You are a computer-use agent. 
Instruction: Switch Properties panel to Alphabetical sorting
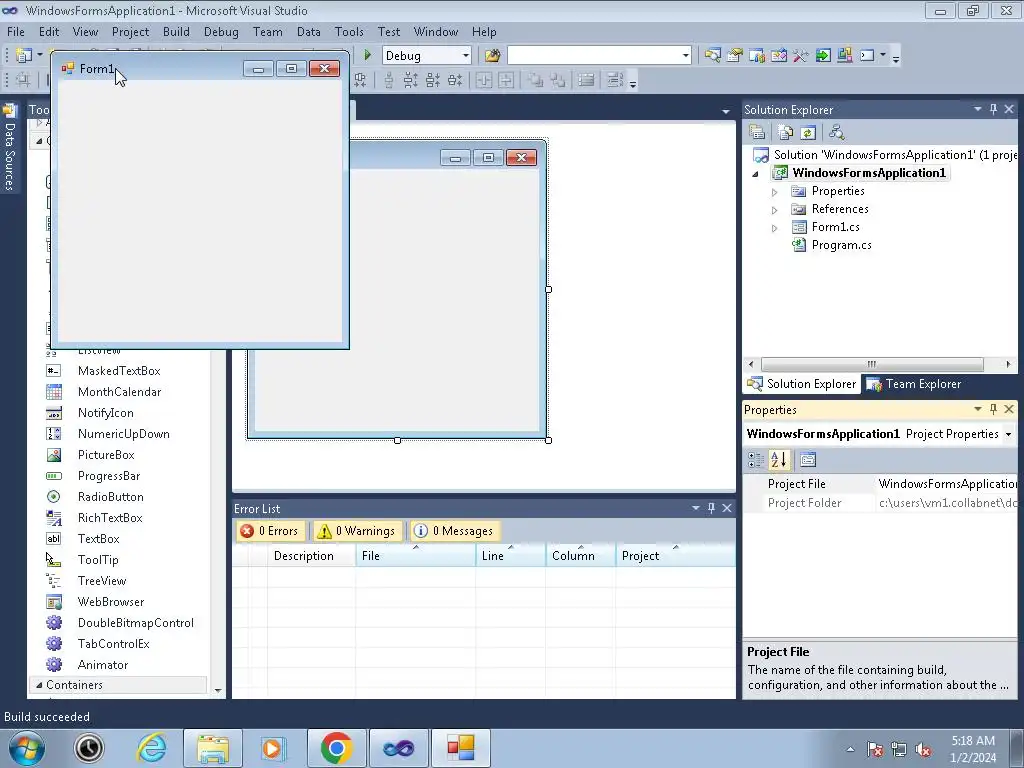pyautogui.click(x=778, y=460)
